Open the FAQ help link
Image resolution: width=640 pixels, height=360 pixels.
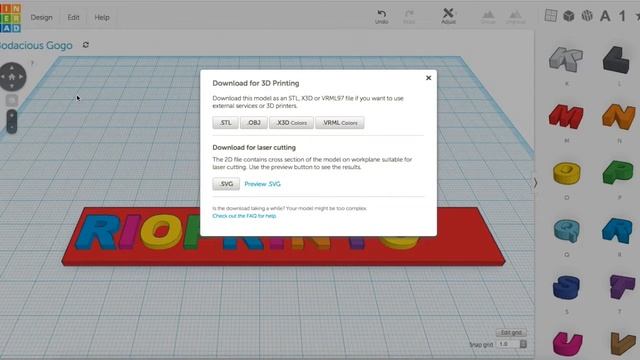(x=244, y=216)
